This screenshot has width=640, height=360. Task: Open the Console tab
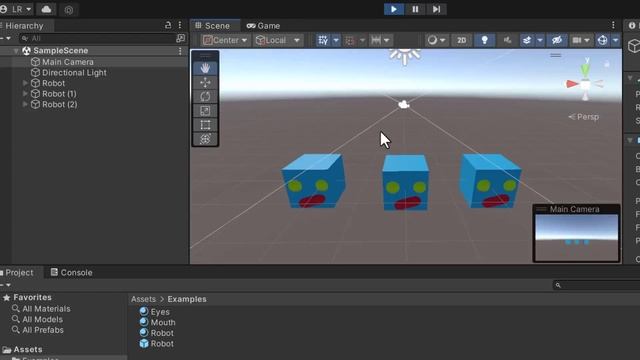pyautogui.click(x=71, y=272)
